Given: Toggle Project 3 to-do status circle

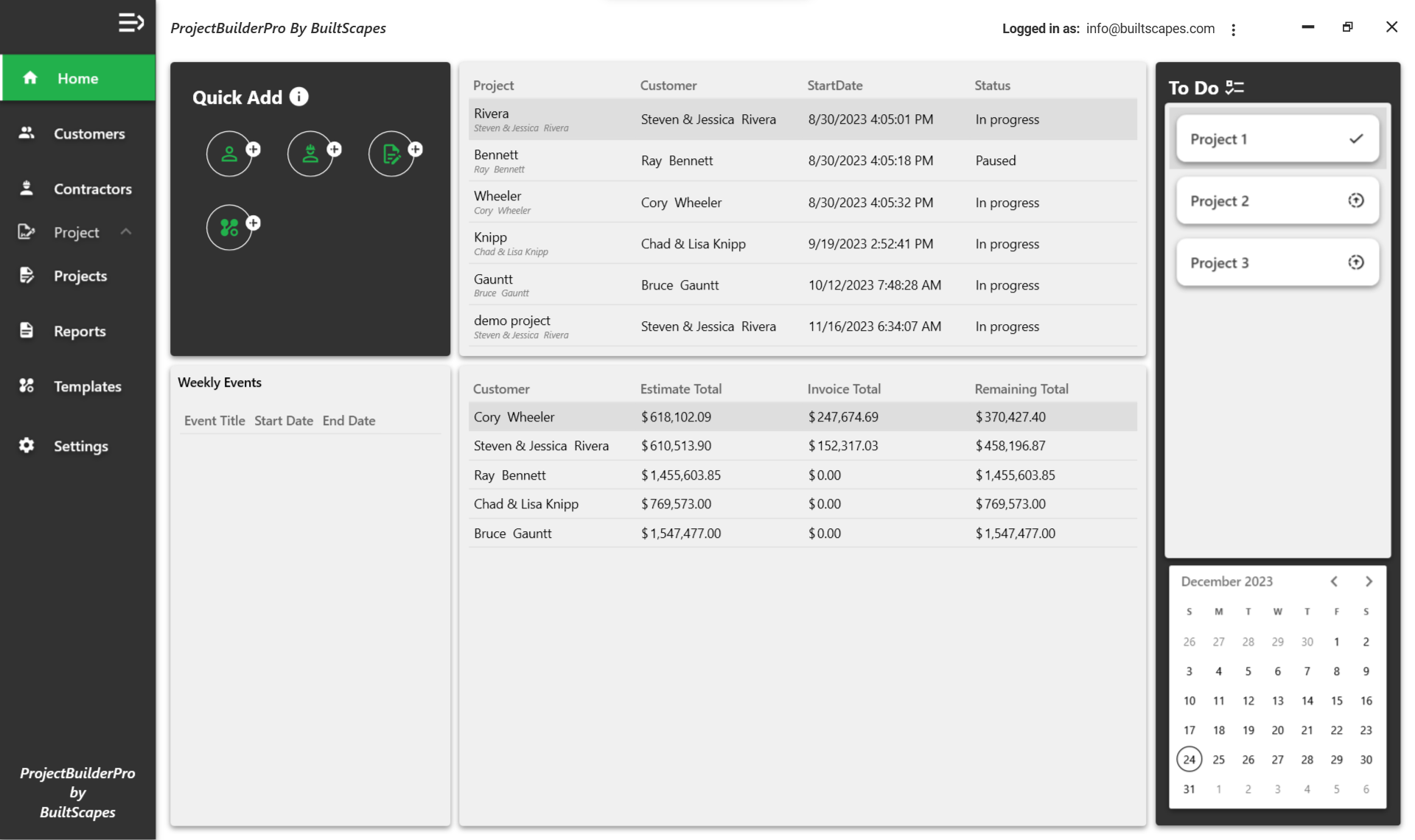Looking at the screenshot, I should pos(1355,262).
